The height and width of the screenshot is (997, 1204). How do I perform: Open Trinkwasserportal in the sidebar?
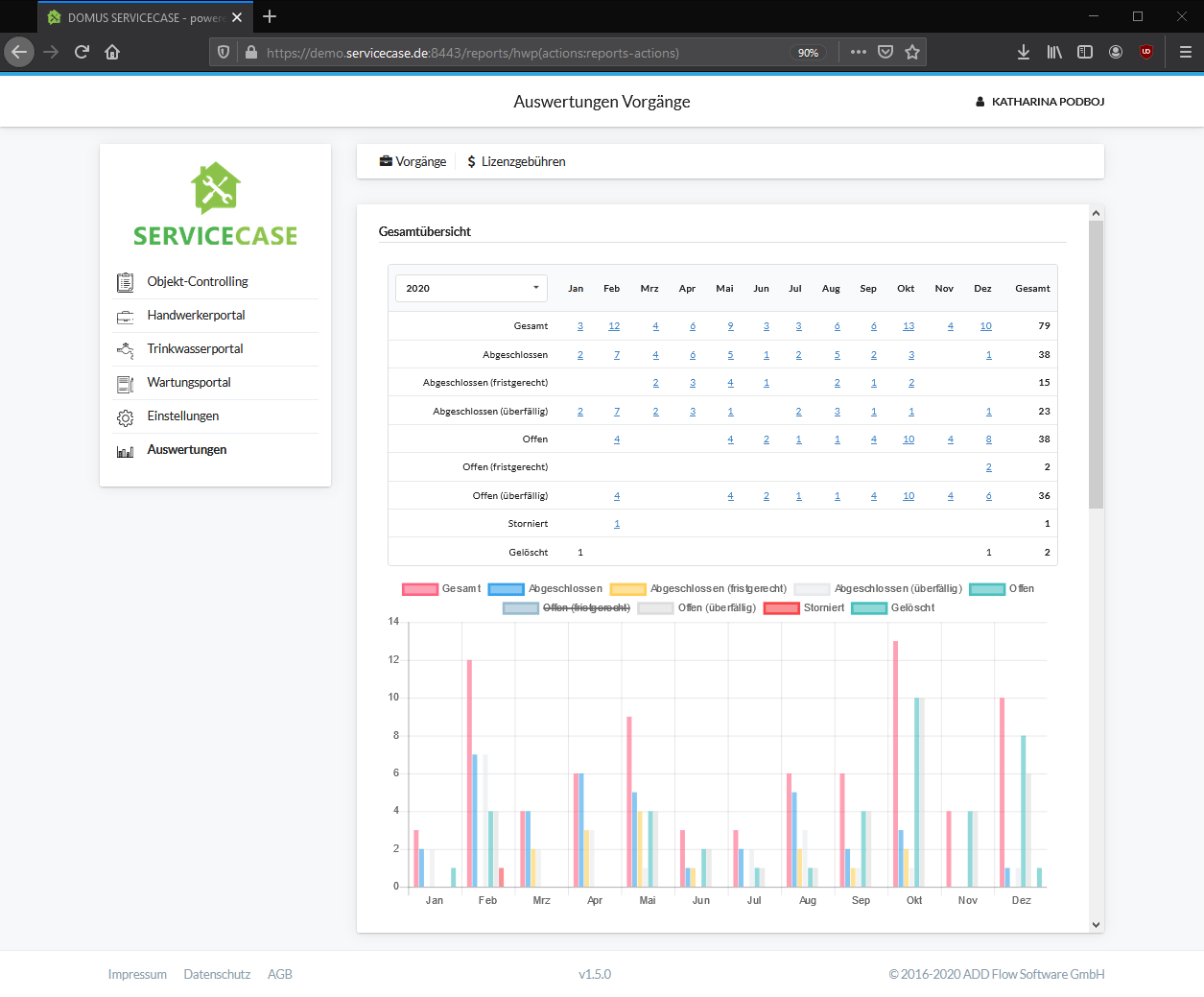195,349
